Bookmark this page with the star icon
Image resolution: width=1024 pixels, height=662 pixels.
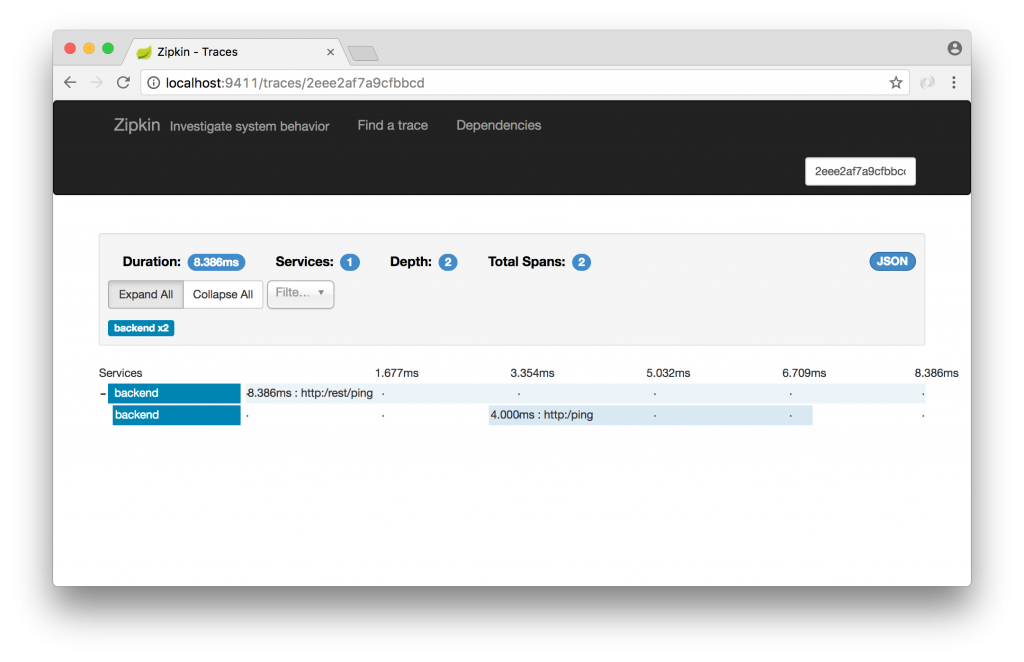click(896, 82)
